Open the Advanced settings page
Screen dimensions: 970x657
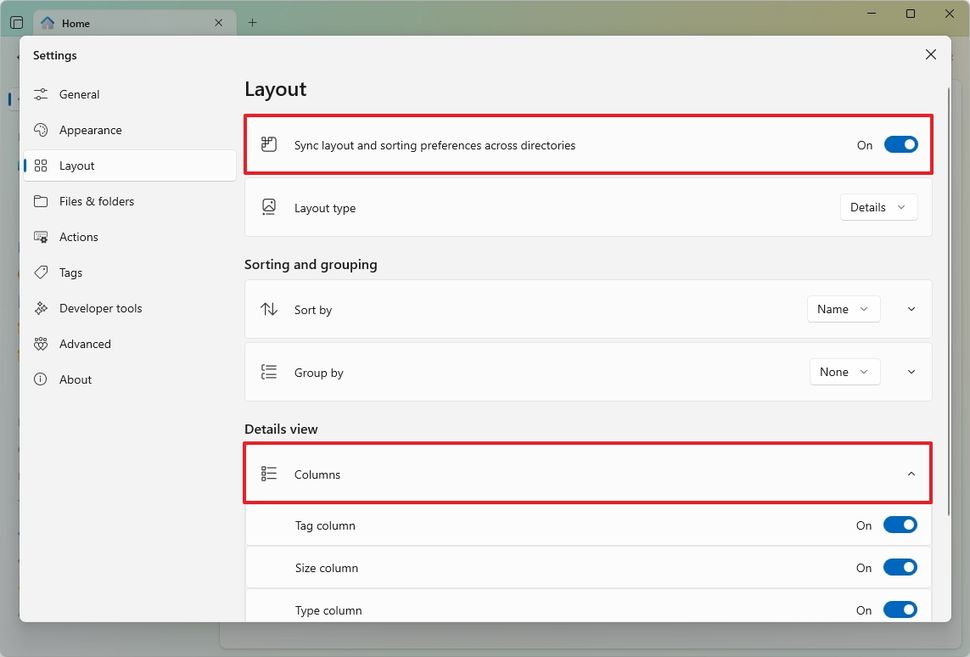pyautogui.click(x=40, y=343)
